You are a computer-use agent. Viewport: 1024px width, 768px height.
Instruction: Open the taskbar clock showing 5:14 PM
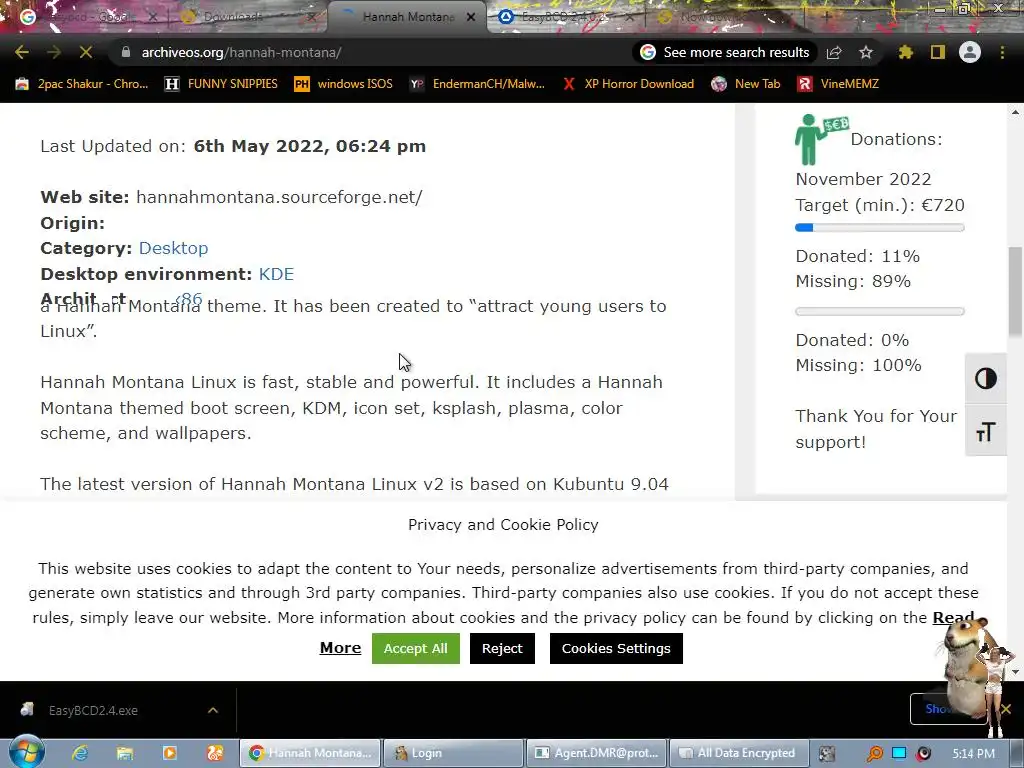click(973, 754)
